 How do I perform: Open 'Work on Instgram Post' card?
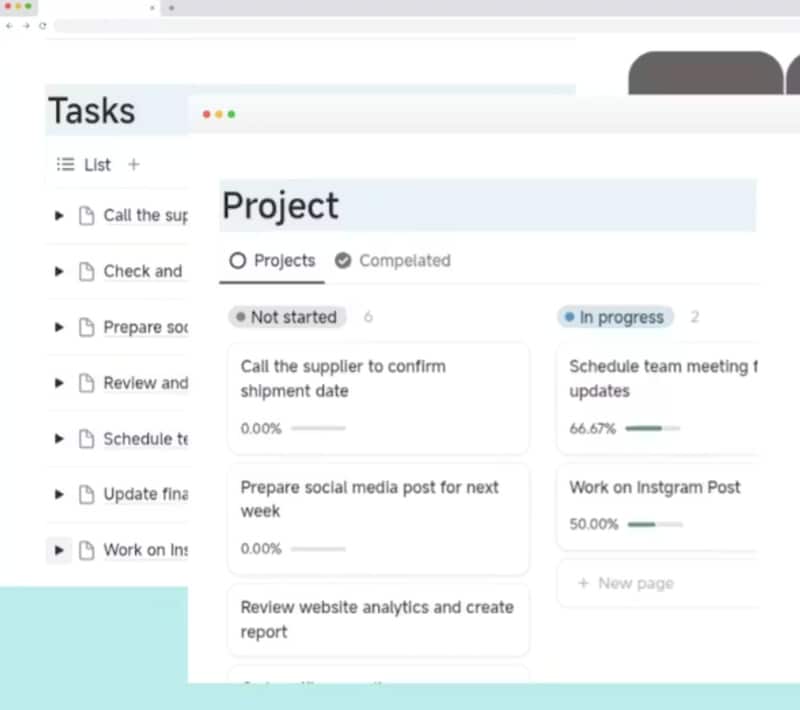[x=655, y=487]
